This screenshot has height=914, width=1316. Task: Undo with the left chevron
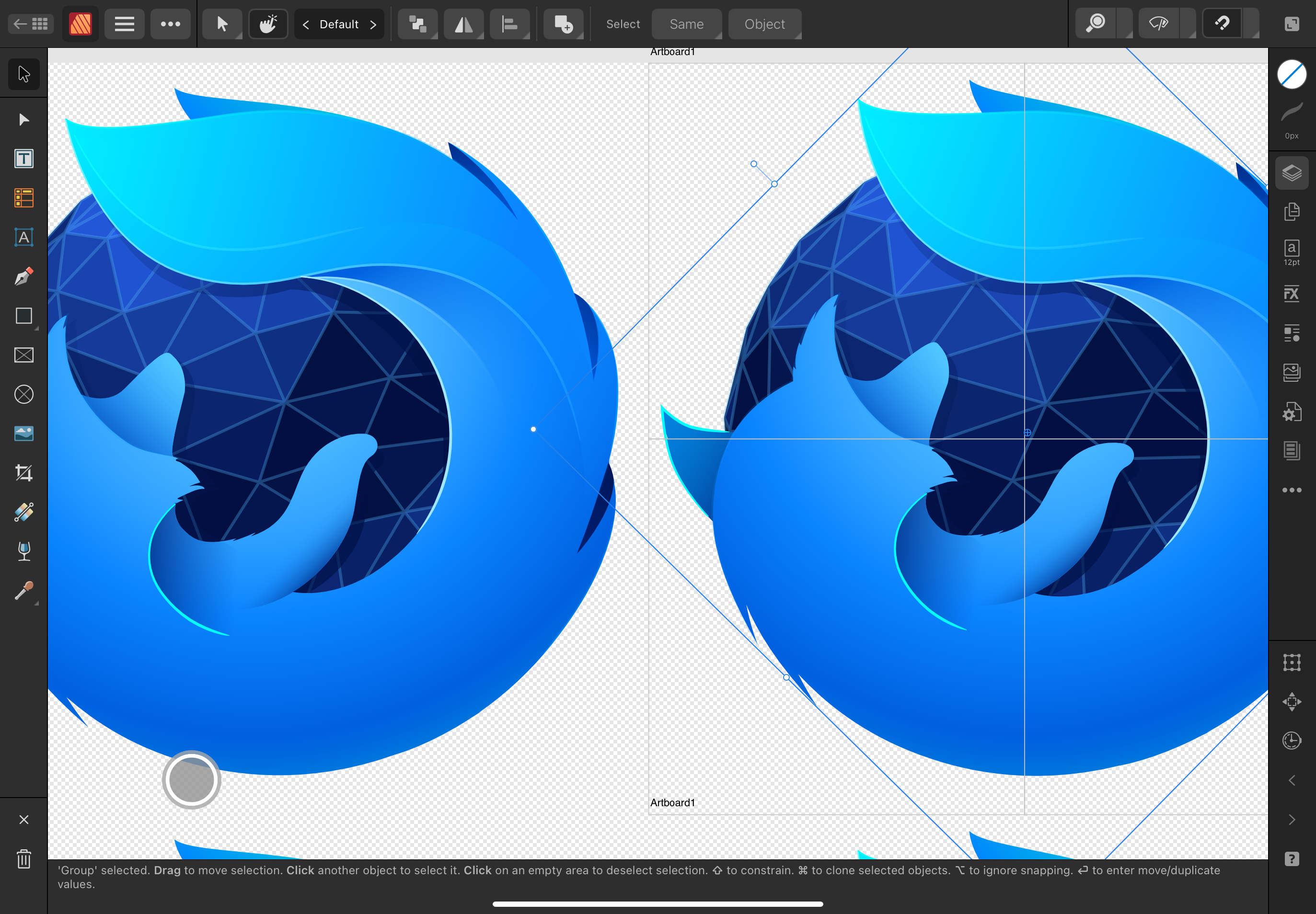coord(1292,780)
